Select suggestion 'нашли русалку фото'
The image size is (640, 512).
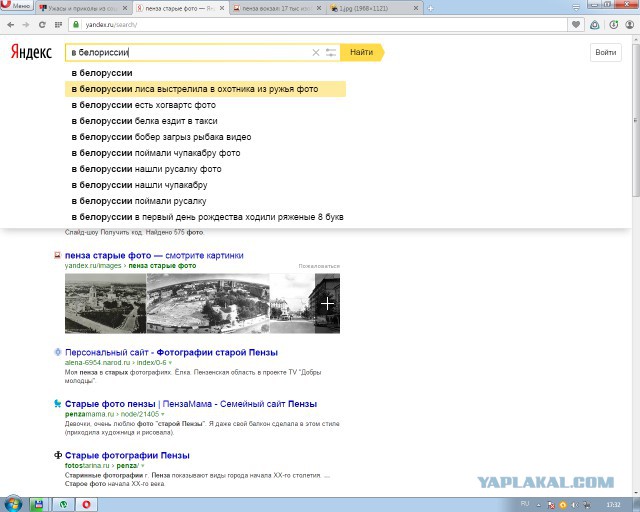coord(205,169)
